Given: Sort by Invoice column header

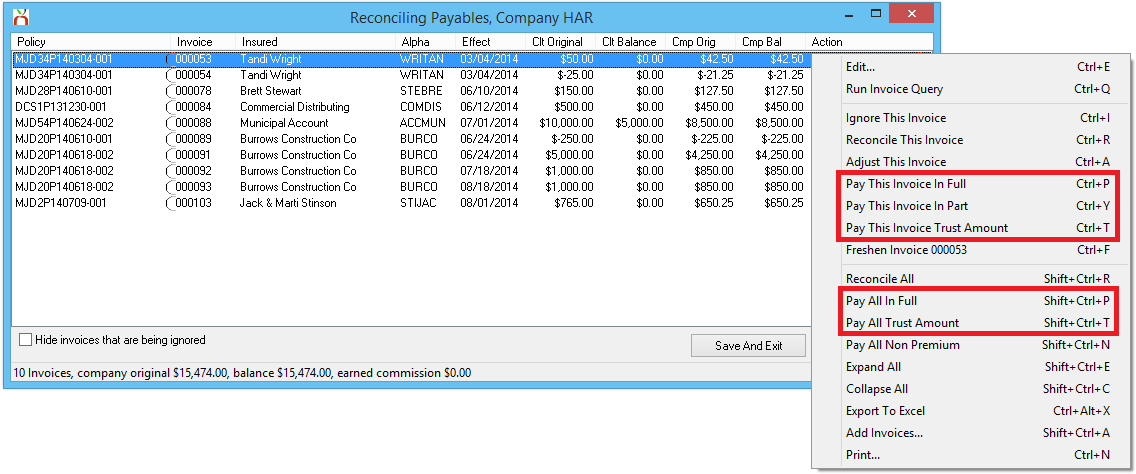Looking at the screenshot, I should click(203, 42).
